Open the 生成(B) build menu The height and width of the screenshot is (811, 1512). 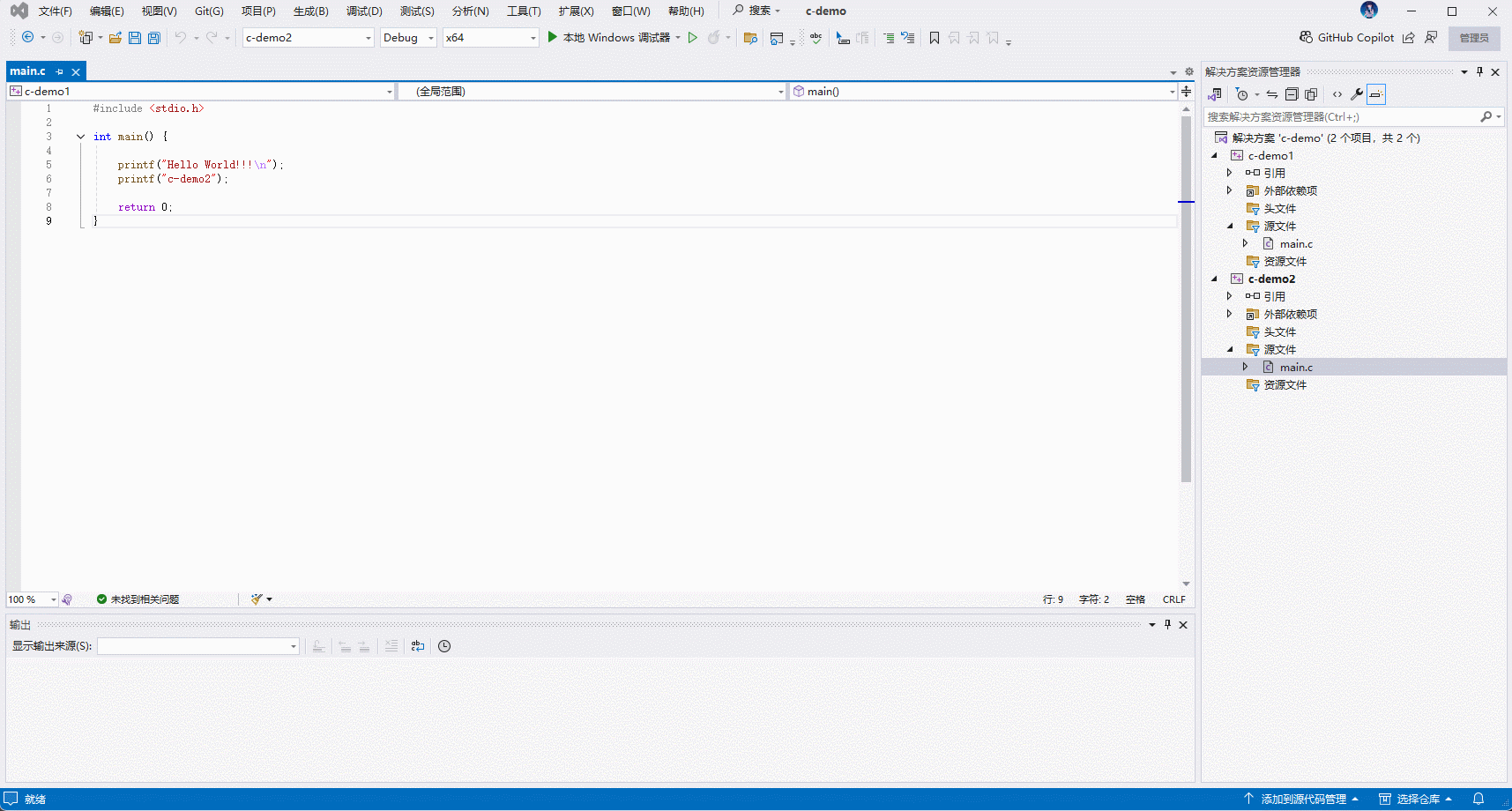[310, 11]
